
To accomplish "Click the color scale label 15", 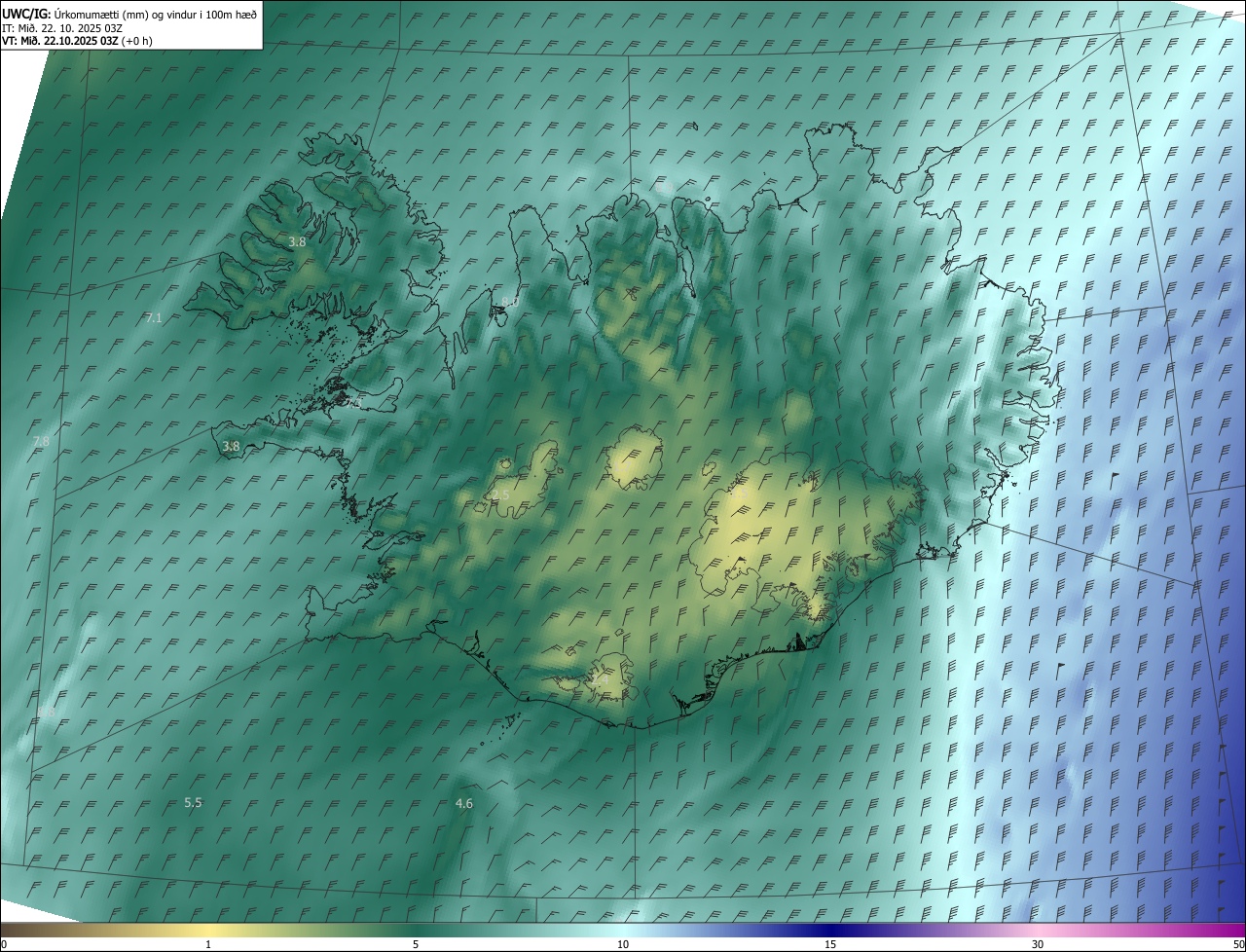I will coord(830,945).
